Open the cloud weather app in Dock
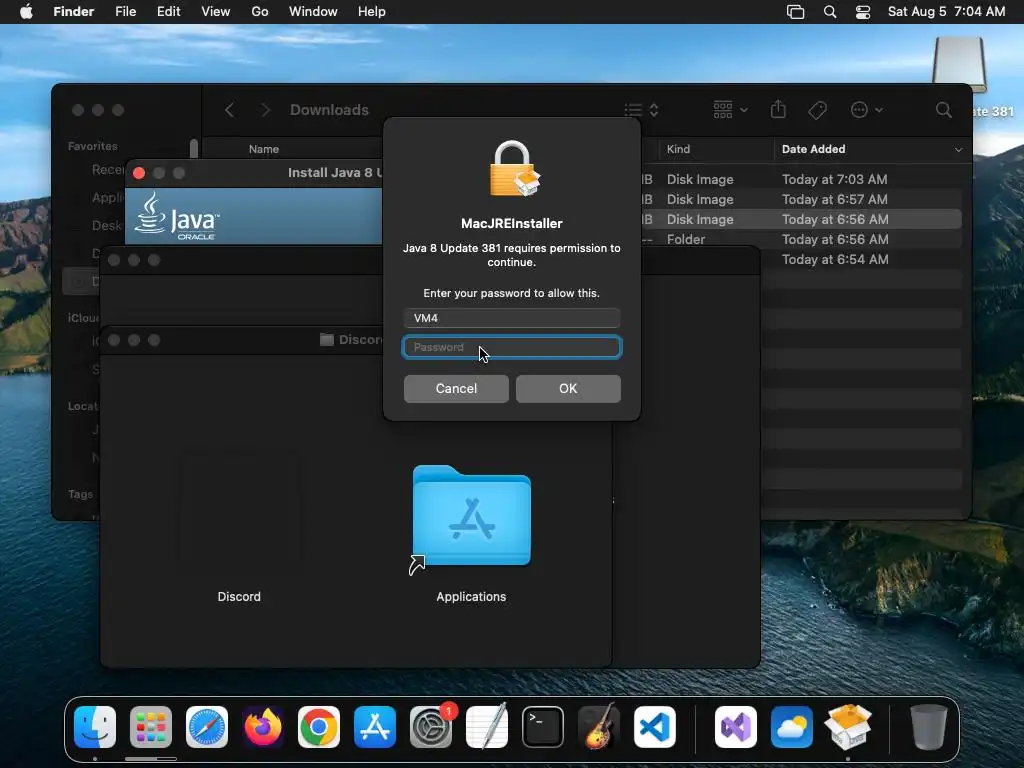Screen dimensions: 1024x768 [x=792, y=727]
